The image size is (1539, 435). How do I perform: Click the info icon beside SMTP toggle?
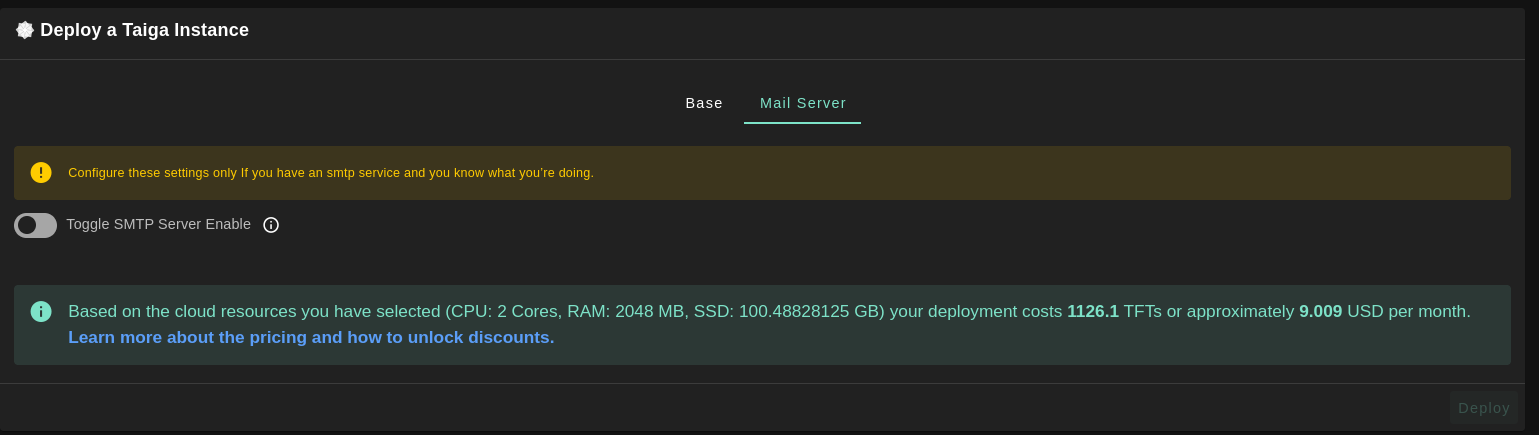pos(271,225)
